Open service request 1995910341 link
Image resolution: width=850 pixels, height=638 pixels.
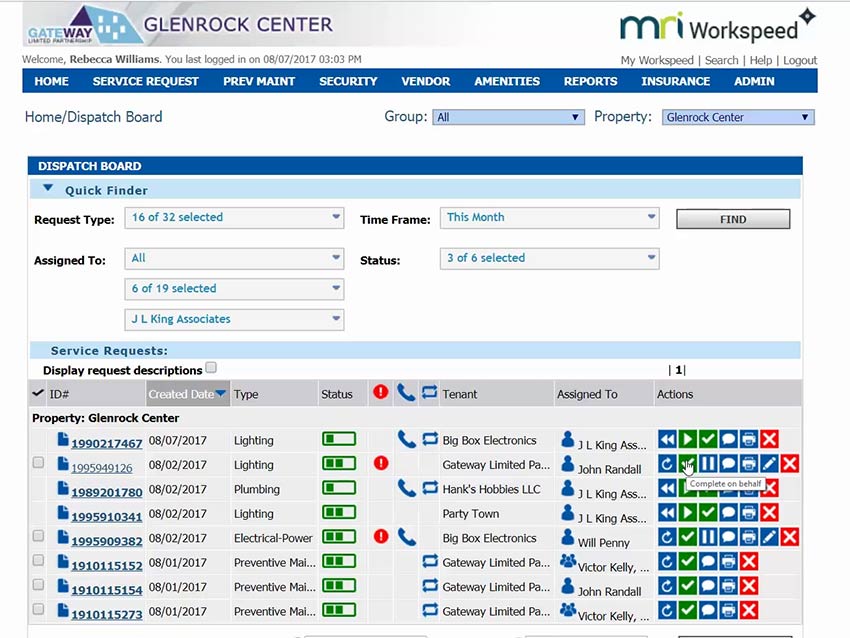click(x=107, y=517)
